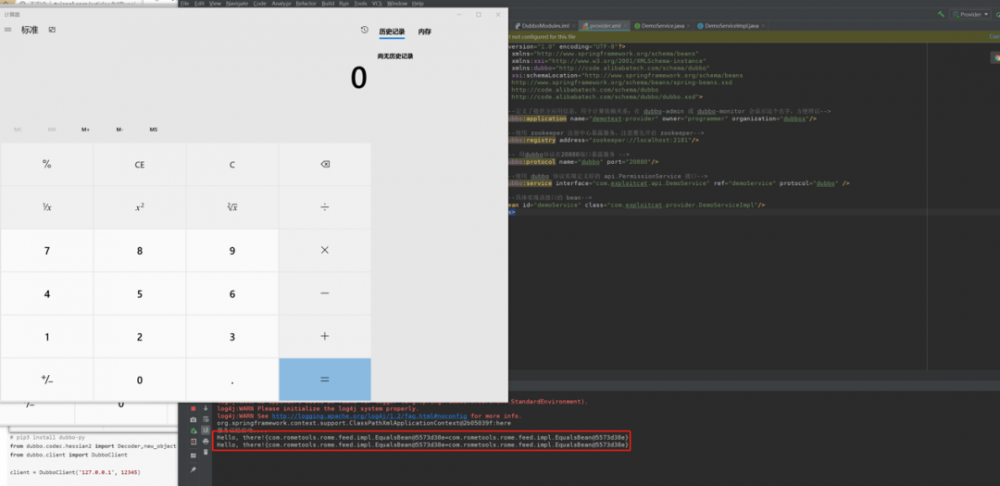Click the backspace delete icon key
This screenshot has height=486, width=1000.
pyautogui.click(x=325, y=164)
